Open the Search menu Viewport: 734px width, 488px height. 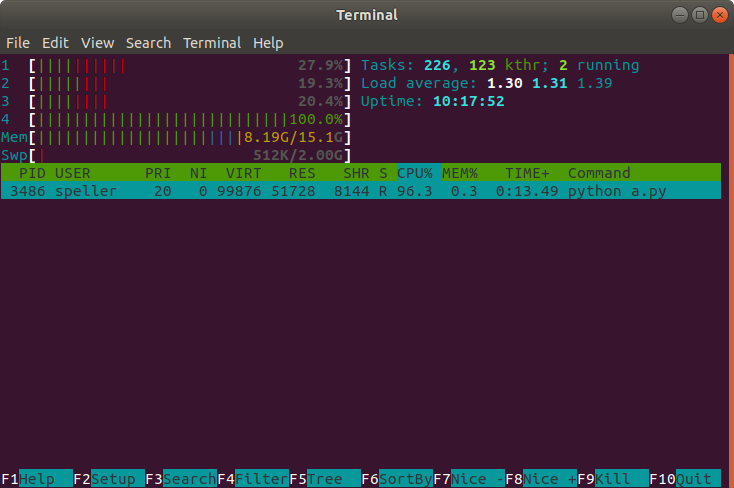pyautogui.click(x=148, y=43)
